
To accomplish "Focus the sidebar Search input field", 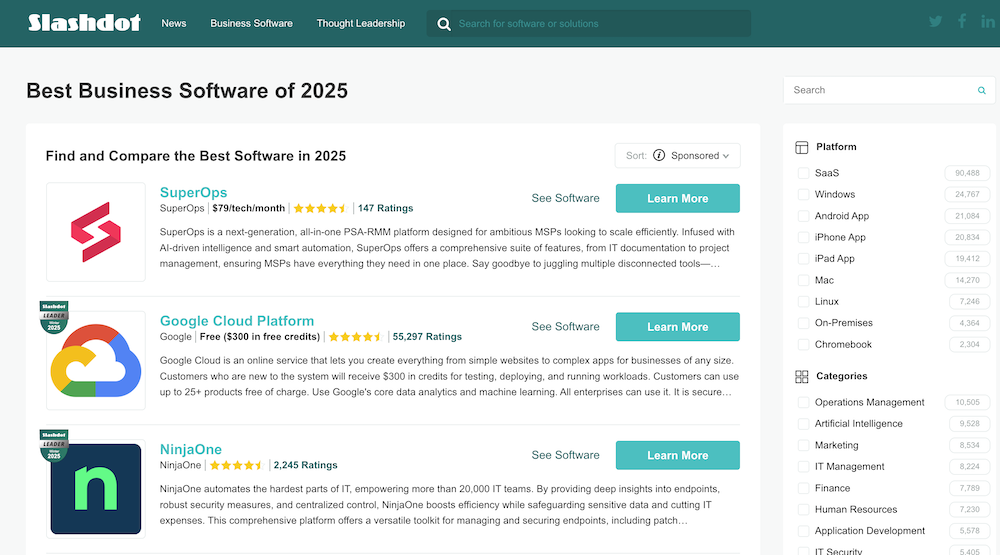I will (x=878, y=90).
